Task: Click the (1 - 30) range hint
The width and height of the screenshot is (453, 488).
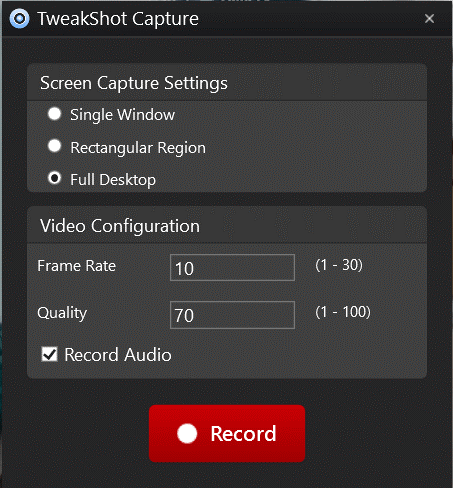Action: 339,265
